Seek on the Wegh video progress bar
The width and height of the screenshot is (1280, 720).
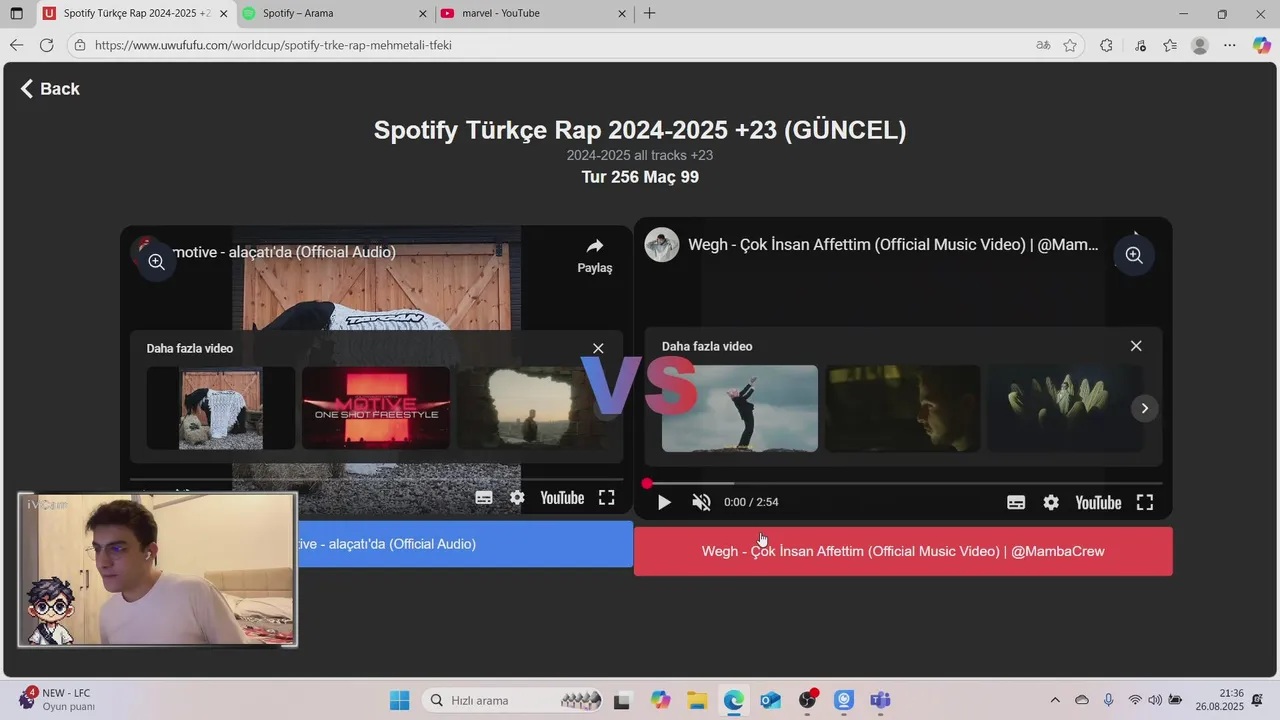click(x=903, y=484)
